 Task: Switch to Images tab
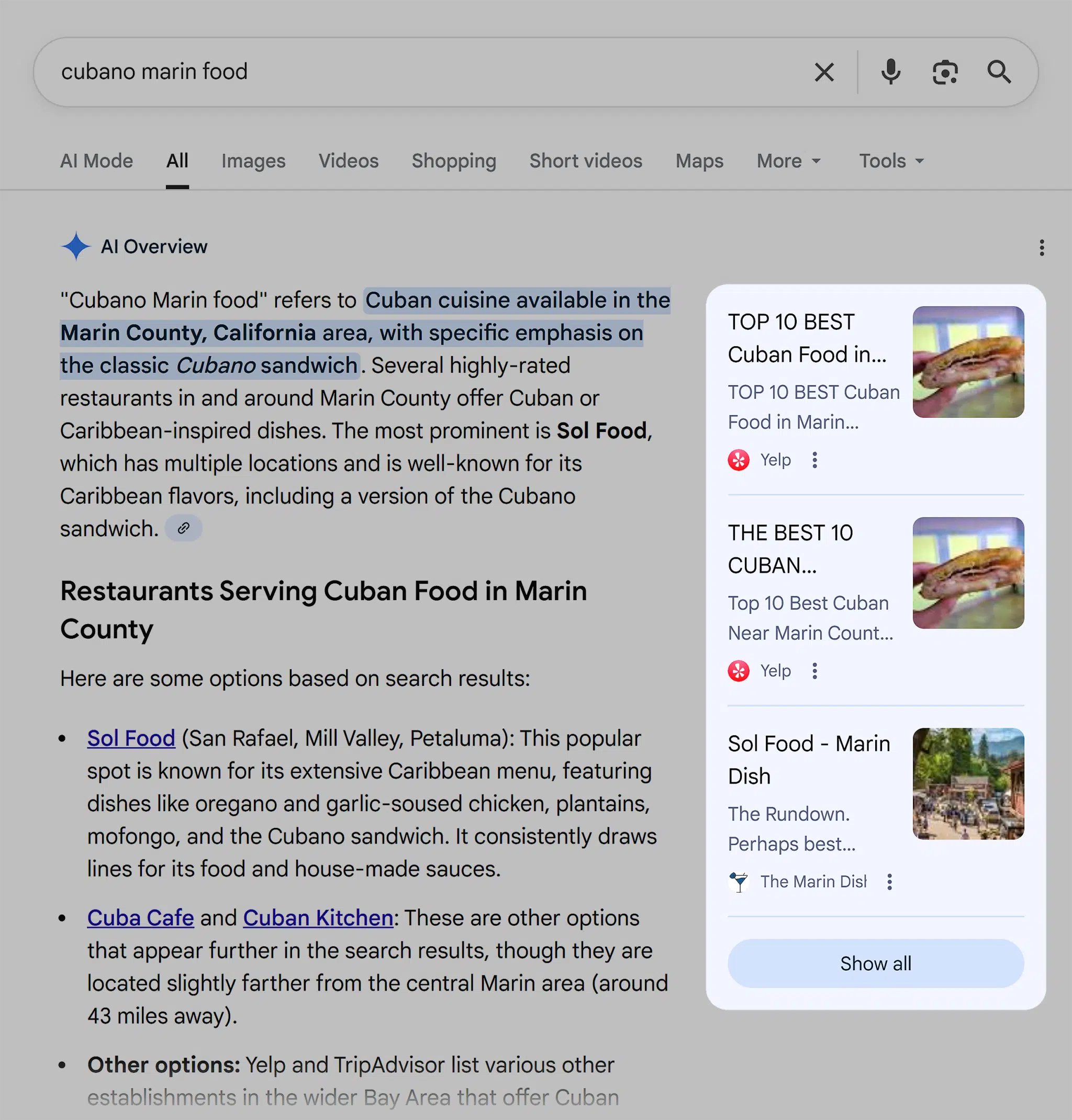pyautogui.click(x=253, y=161)
